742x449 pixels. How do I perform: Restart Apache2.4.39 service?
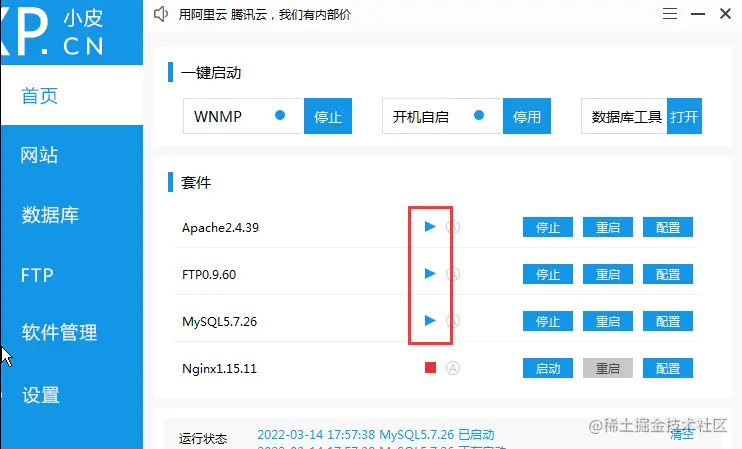coord(608,227)
